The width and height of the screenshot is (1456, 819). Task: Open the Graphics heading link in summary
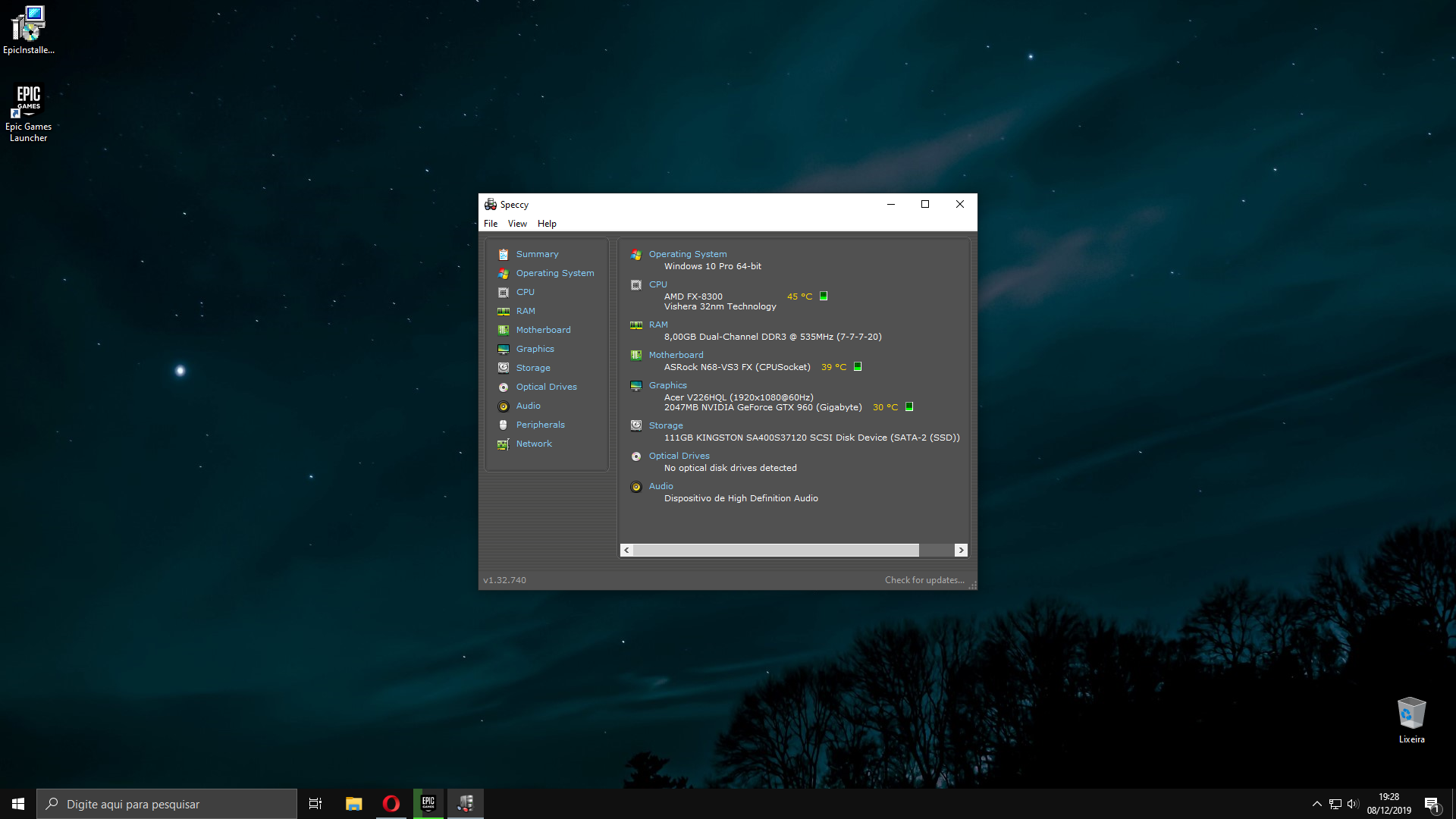pyautogui.click(x=667, y=386)
